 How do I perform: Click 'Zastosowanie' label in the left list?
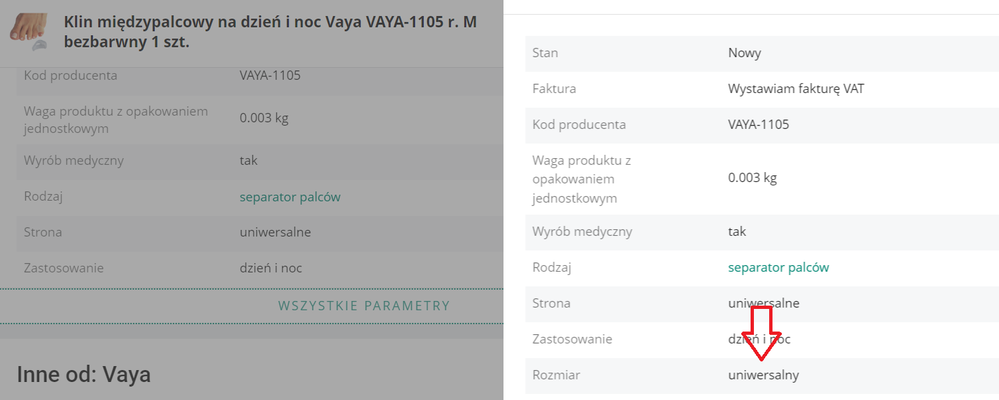(64, 268)
